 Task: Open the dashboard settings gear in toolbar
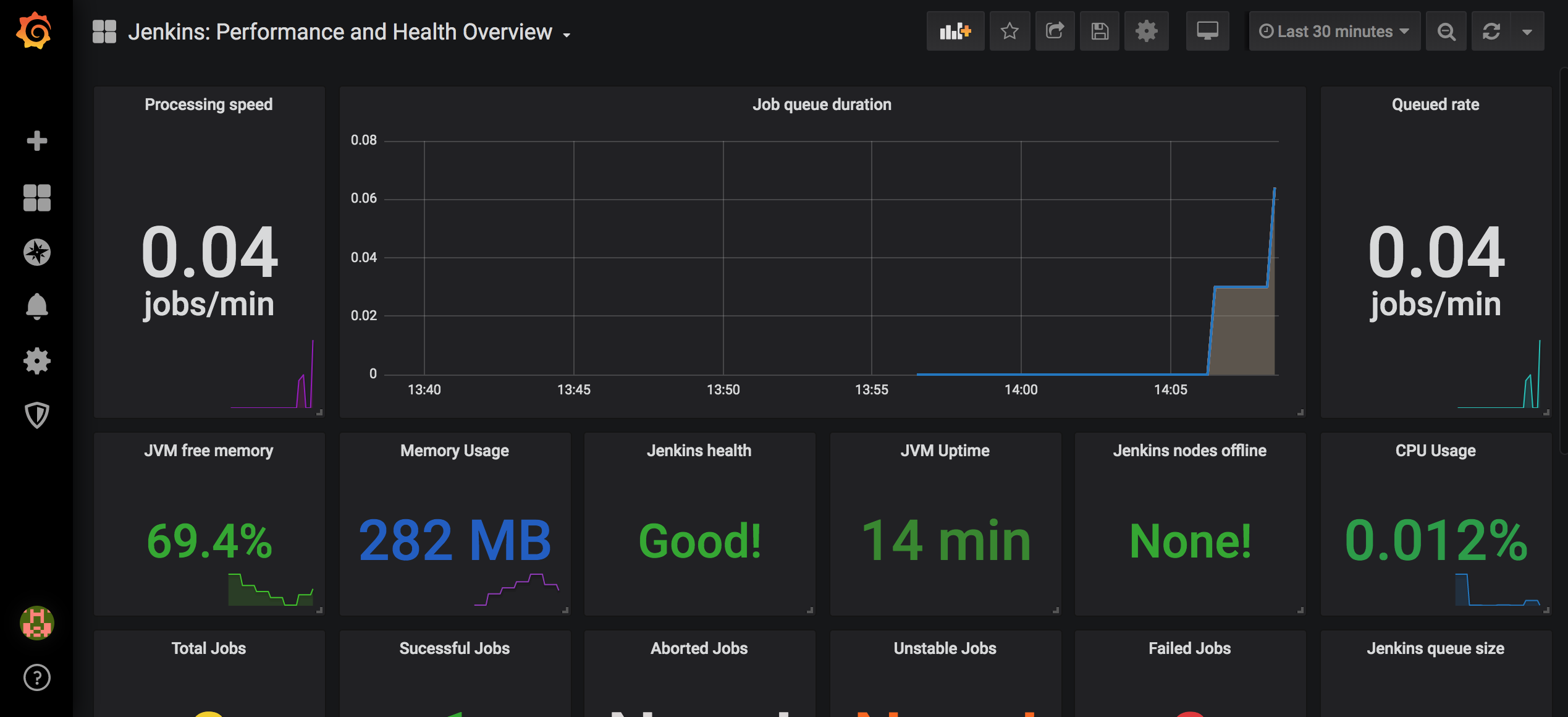click(x=1146, y=31)
